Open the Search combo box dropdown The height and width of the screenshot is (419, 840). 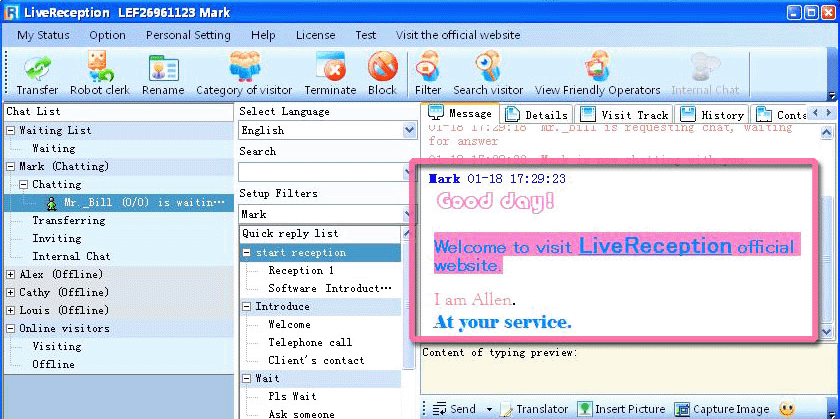410,172
